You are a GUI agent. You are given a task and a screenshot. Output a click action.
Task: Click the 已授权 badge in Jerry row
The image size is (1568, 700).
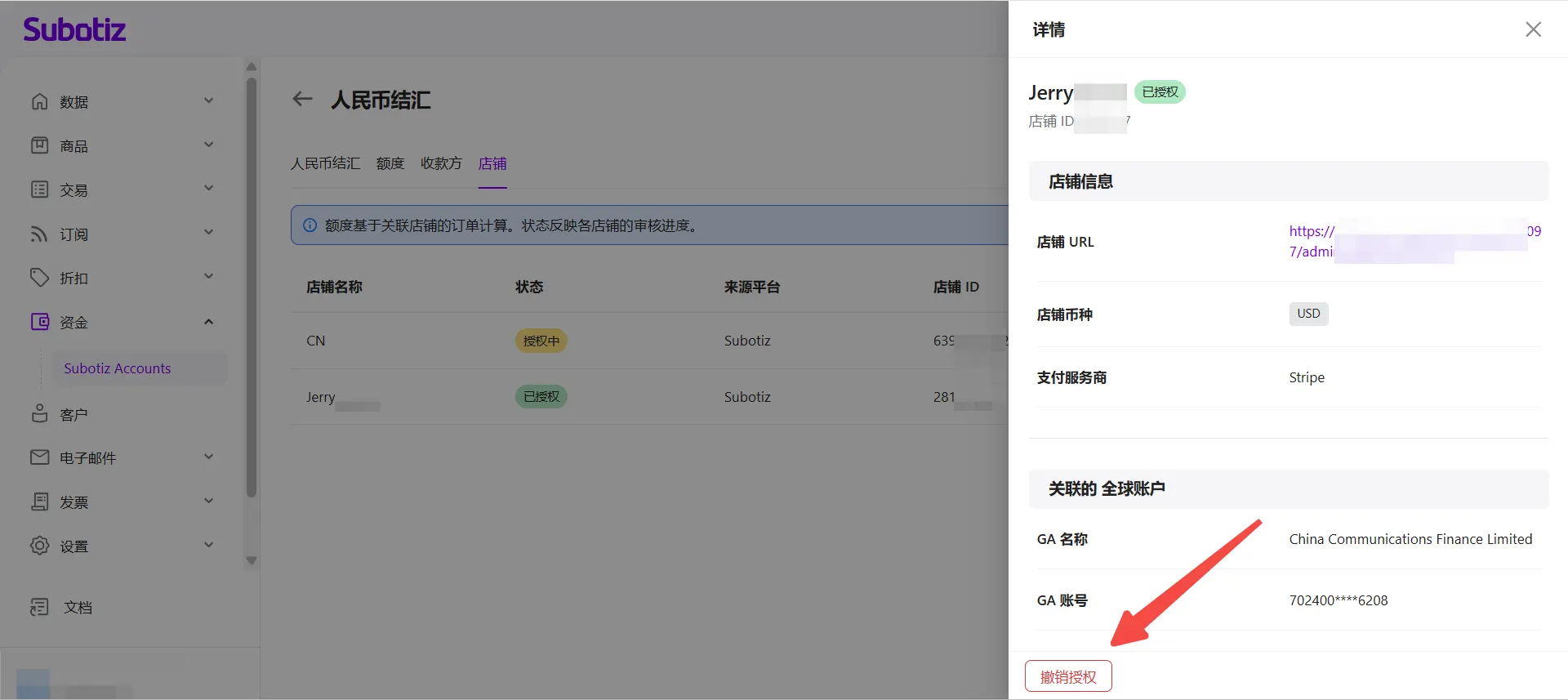[x=541, y=397]
